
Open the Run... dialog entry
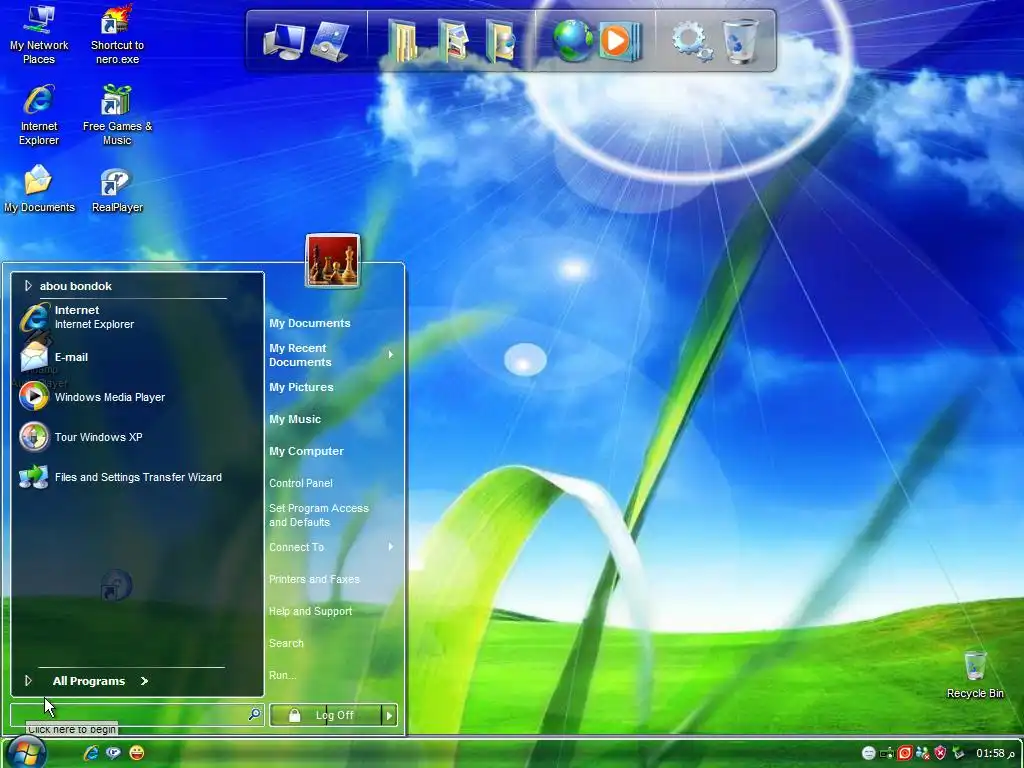click(282, 675)
